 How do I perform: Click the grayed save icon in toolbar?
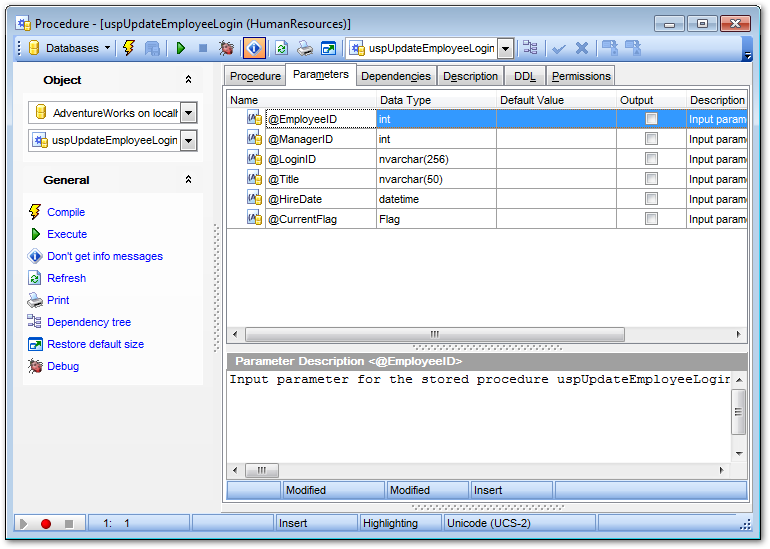tap(152, 48)
